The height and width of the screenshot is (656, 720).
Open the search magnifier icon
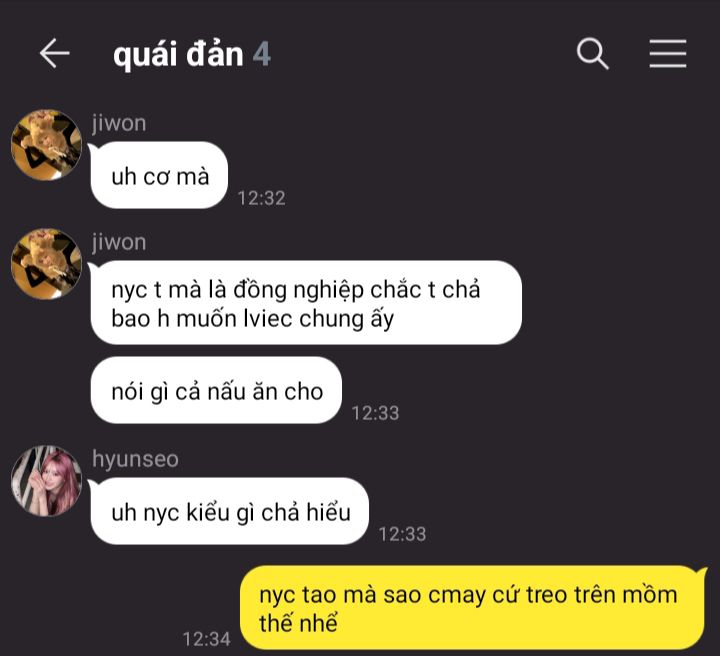pyautogui.click(x=592, y=54)
